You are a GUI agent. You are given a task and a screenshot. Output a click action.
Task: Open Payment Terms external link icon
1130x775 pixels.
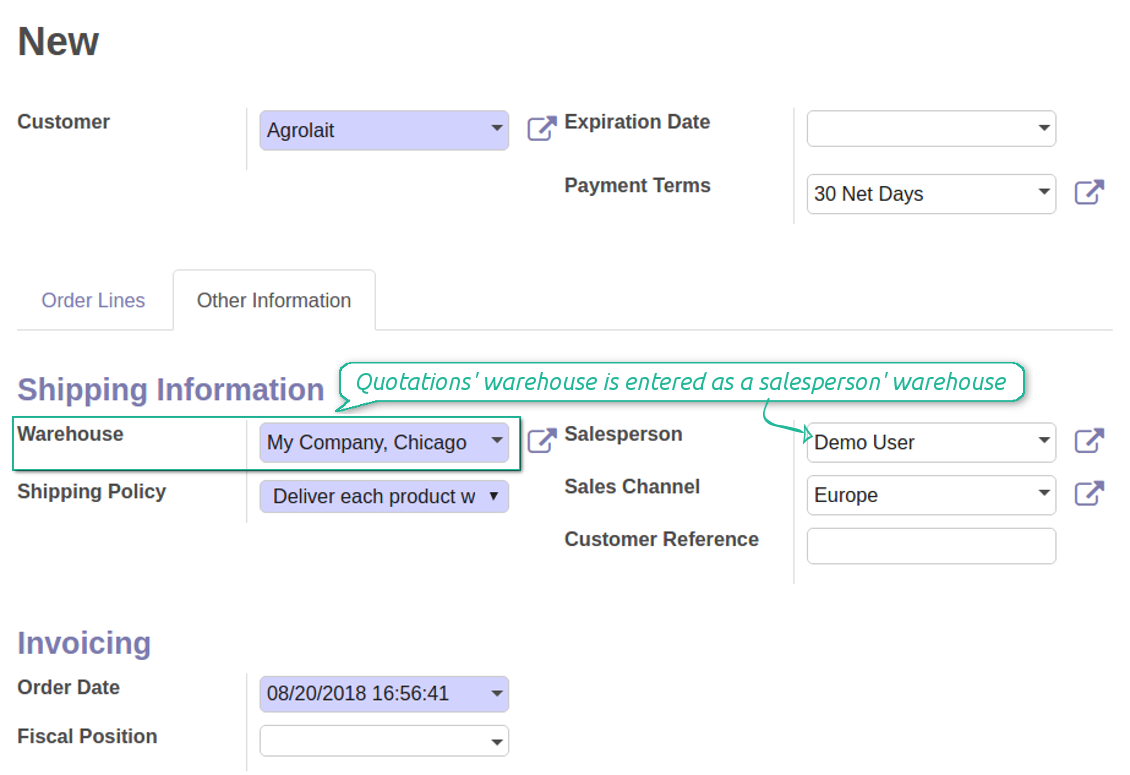pyautogui.click(x=1089, y=192)
